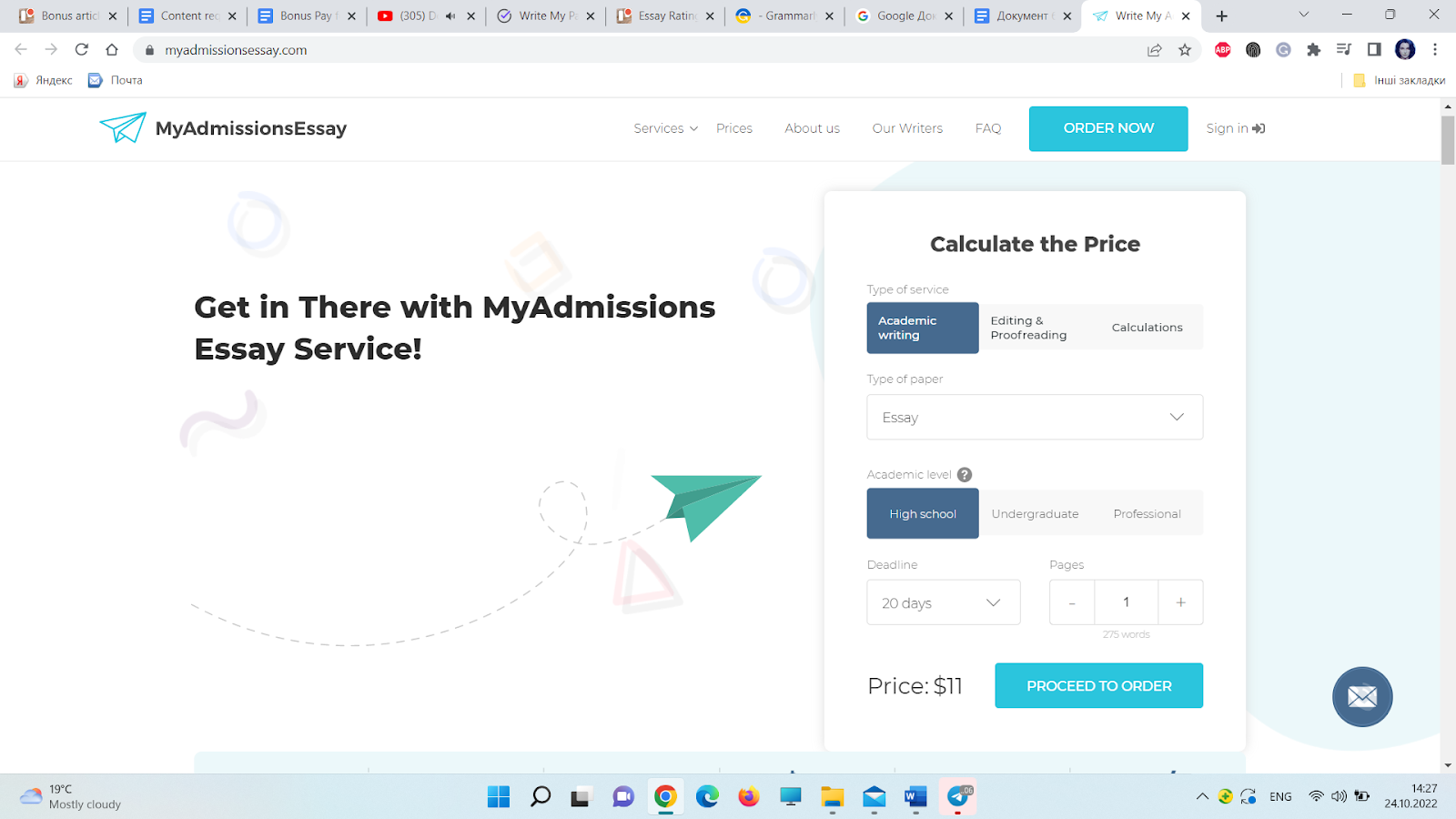Expand the Type of paper Essay dropdown
Viewport: 1456px width, 819px height.
[x=1035, y=417]
